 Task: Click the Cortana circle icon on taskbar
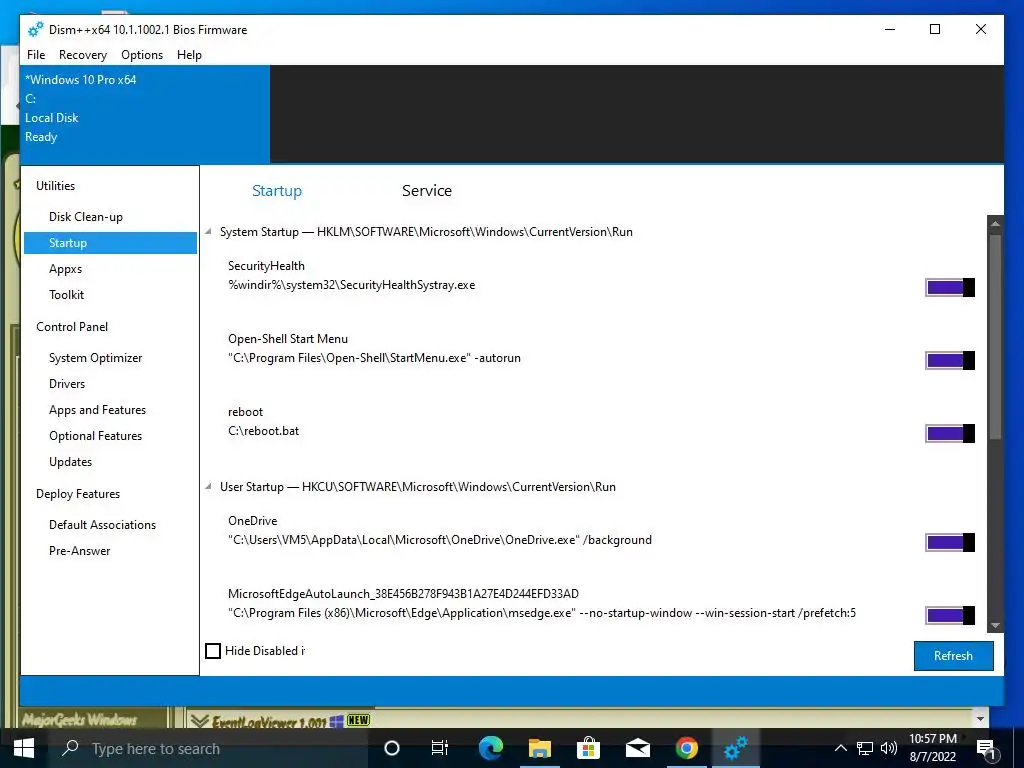point(391,748)
